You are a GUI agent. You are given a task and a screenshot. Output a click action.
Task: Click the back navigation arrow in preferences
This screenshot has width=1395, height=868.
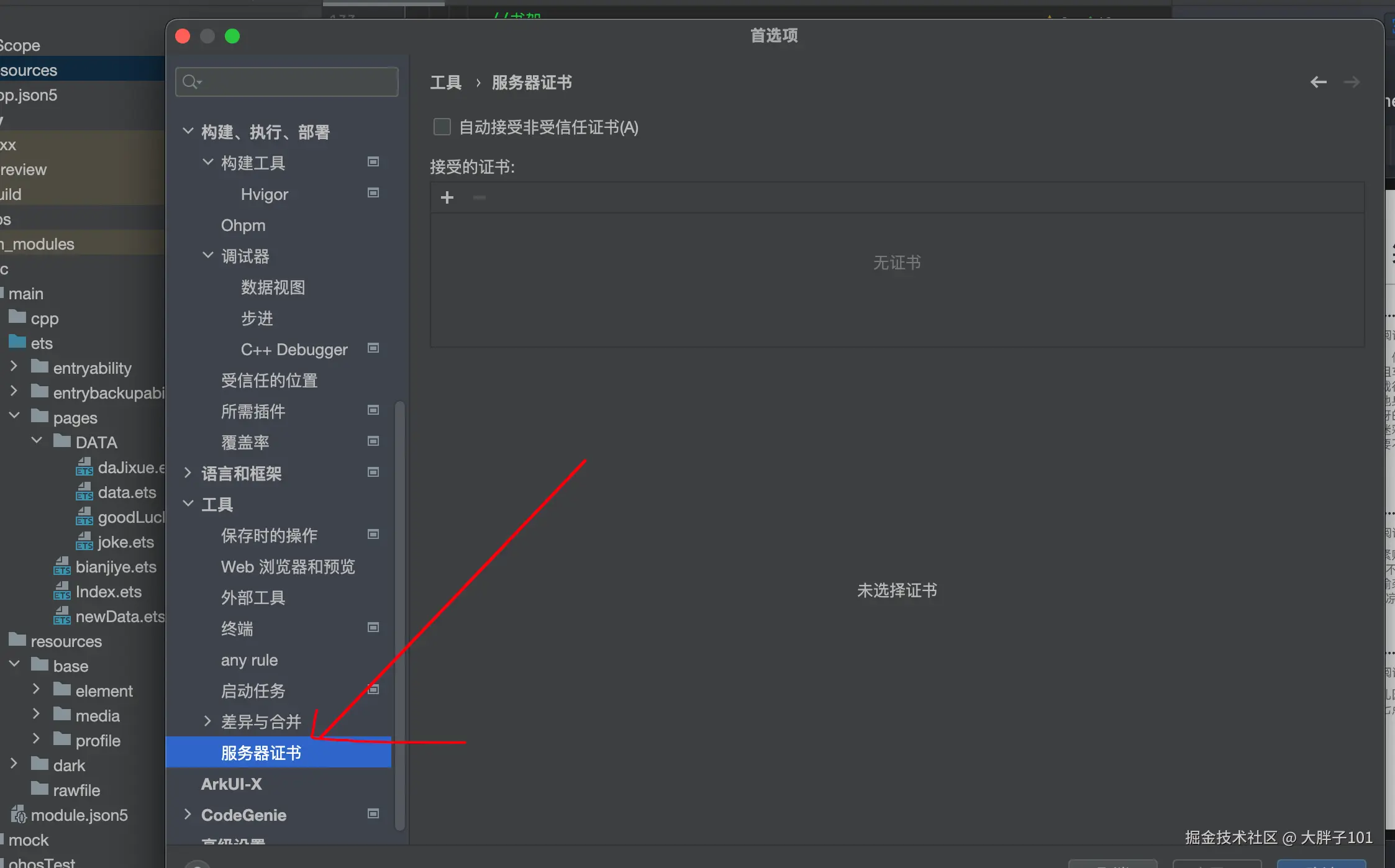tap(1318, 82)
